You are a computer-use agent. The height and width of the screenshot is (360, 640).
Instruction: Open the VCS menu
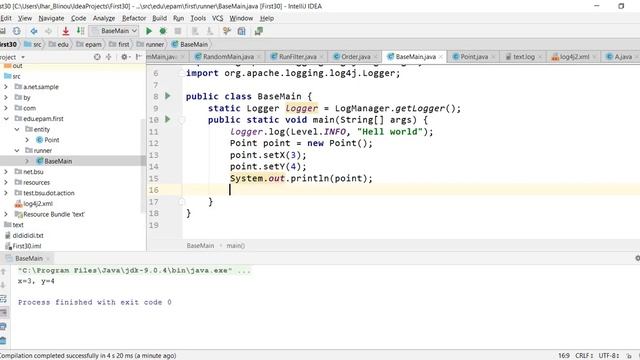pos(218,18)
